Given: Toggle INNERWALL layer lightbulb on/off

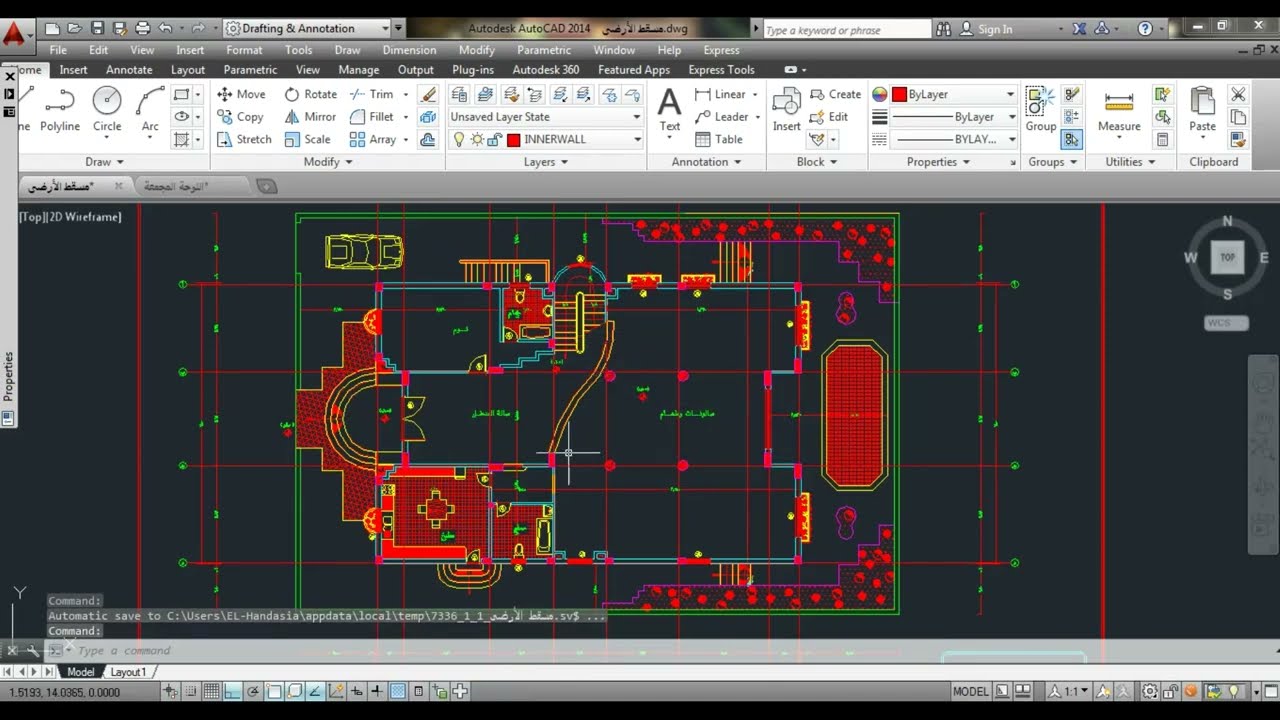Looking at the screenshot, I should coord(459,140).
